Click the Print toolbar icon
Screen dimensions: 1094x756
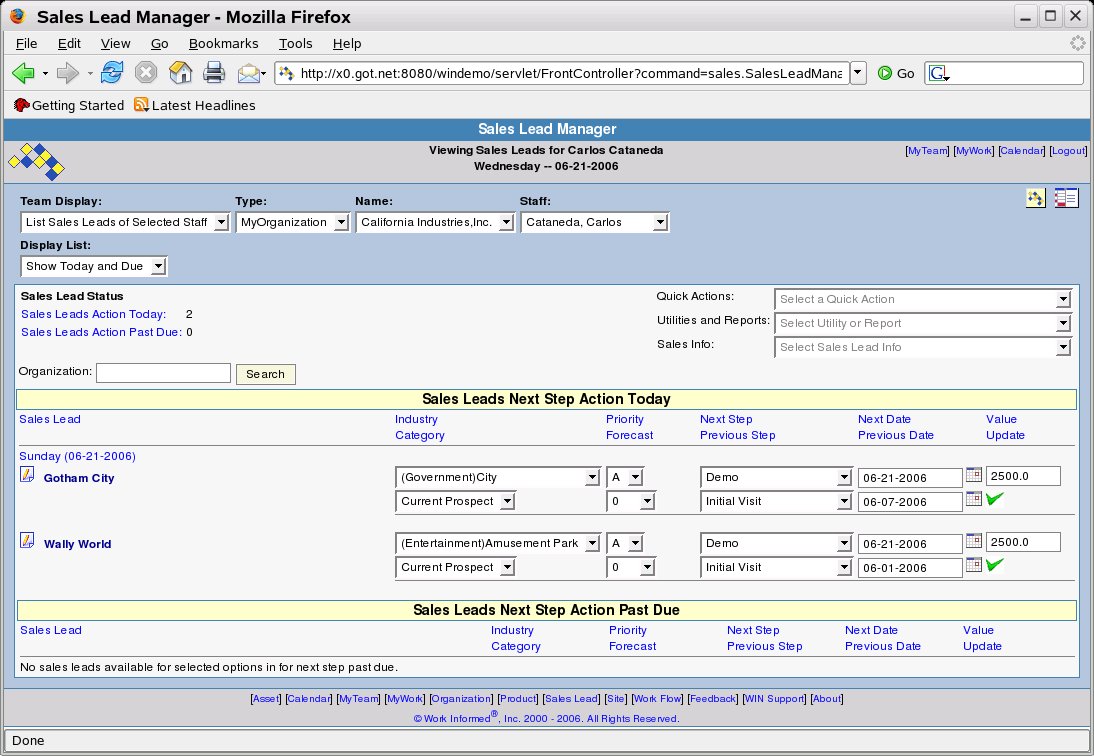(x=213, y=72)
